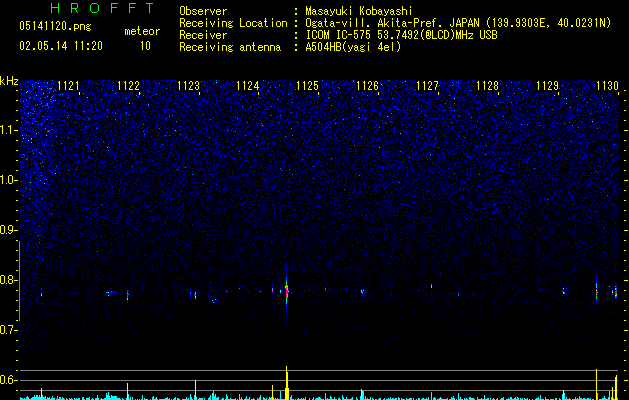Click the 1128 time marker
The width and height of the screenshot is (629, 400).
(x=487, y=86)
